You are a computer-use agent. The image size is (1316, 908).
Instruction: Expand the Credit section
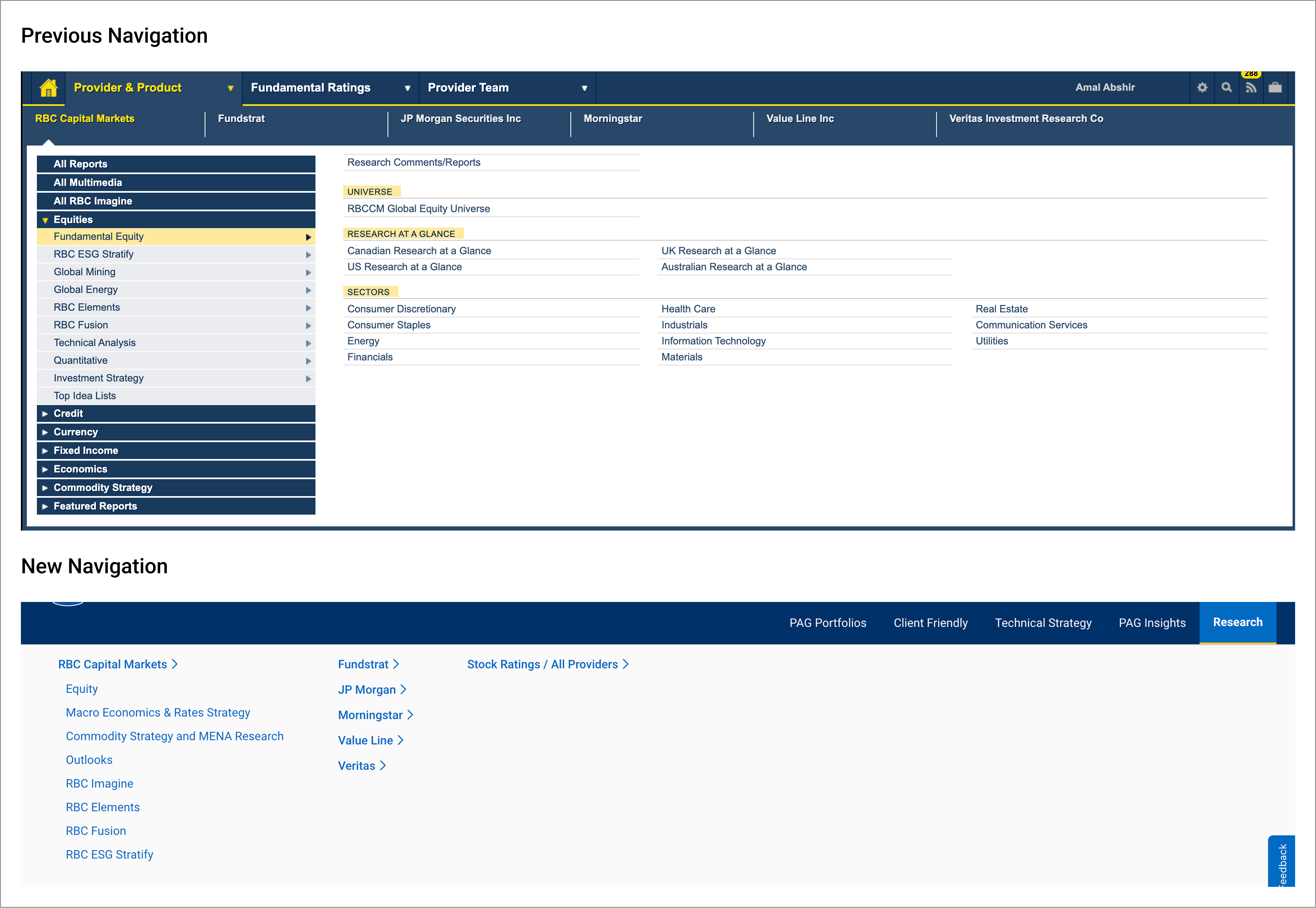point(45,414)
